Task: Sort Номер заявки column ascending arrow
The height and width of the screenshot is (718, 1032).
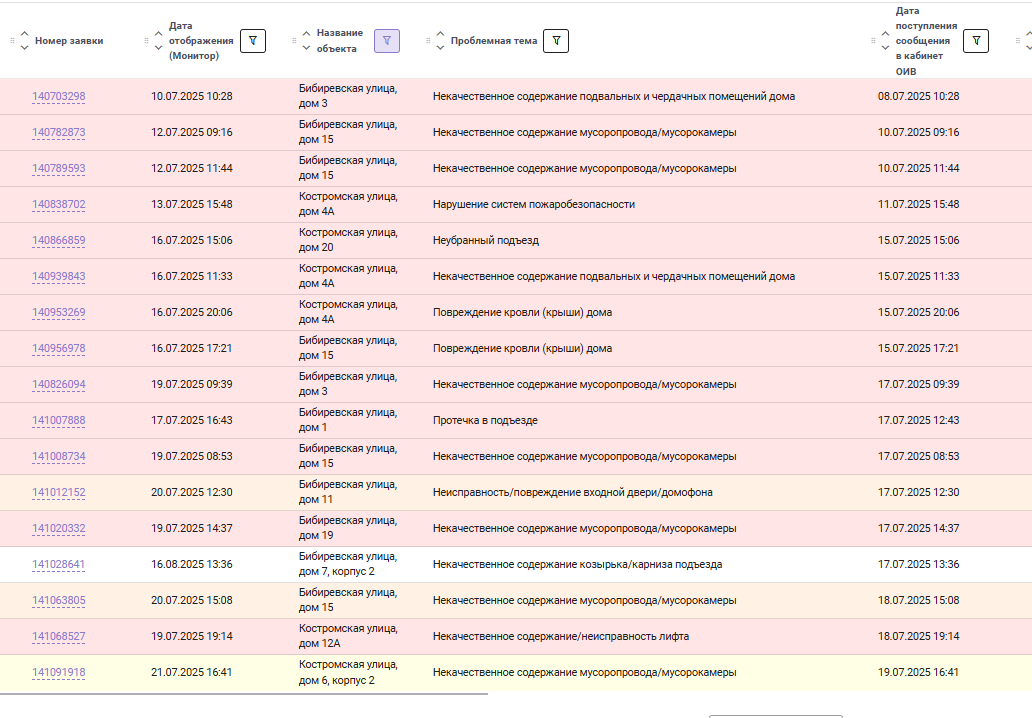Action: point(24,34)
